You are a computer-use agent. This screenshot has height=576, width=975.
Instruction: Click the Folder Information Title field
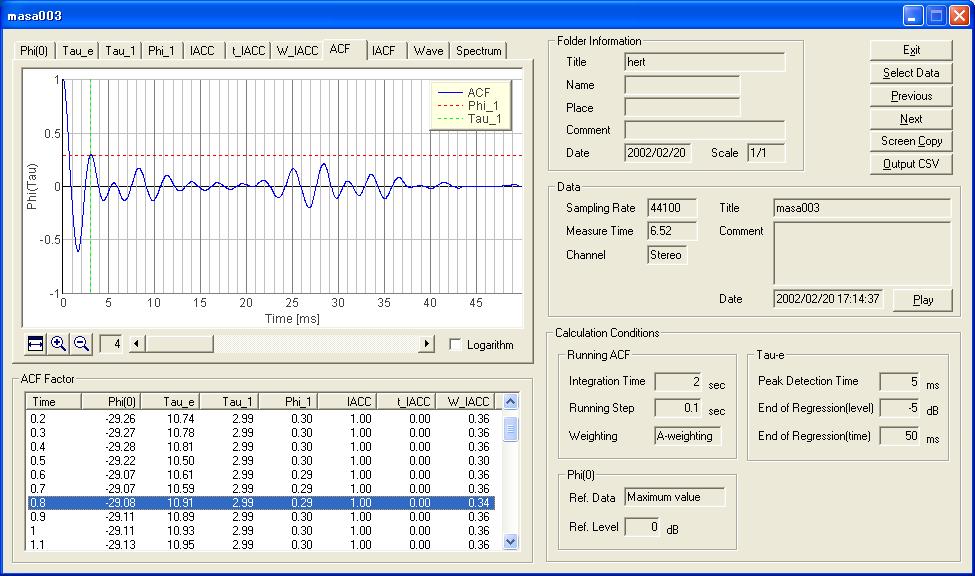click(704, 62)
